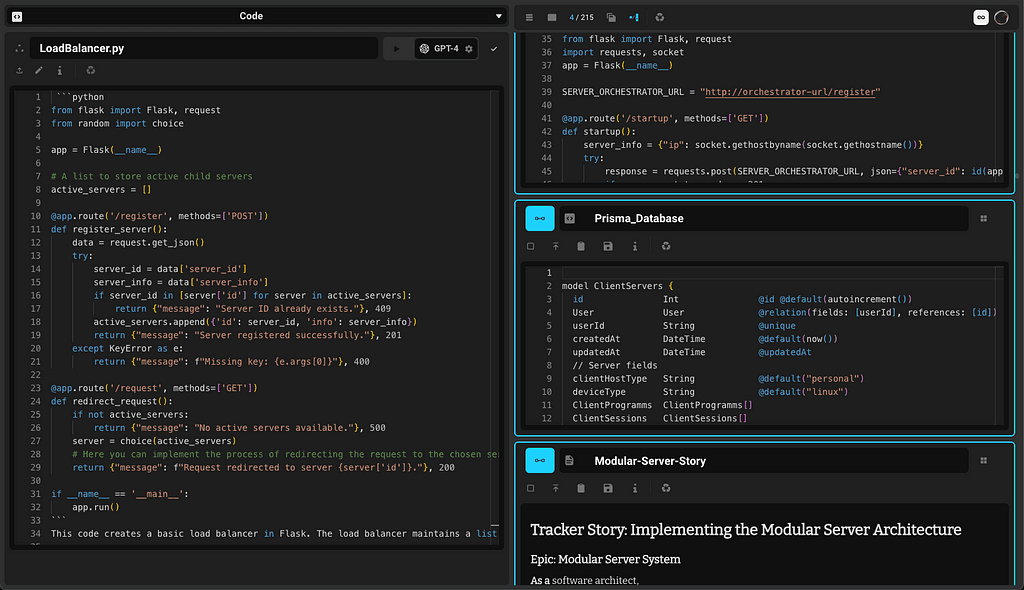Click the 'def startup():' line in right code
The height and width of the screenshot is (590, 1024).
[599, 131]
